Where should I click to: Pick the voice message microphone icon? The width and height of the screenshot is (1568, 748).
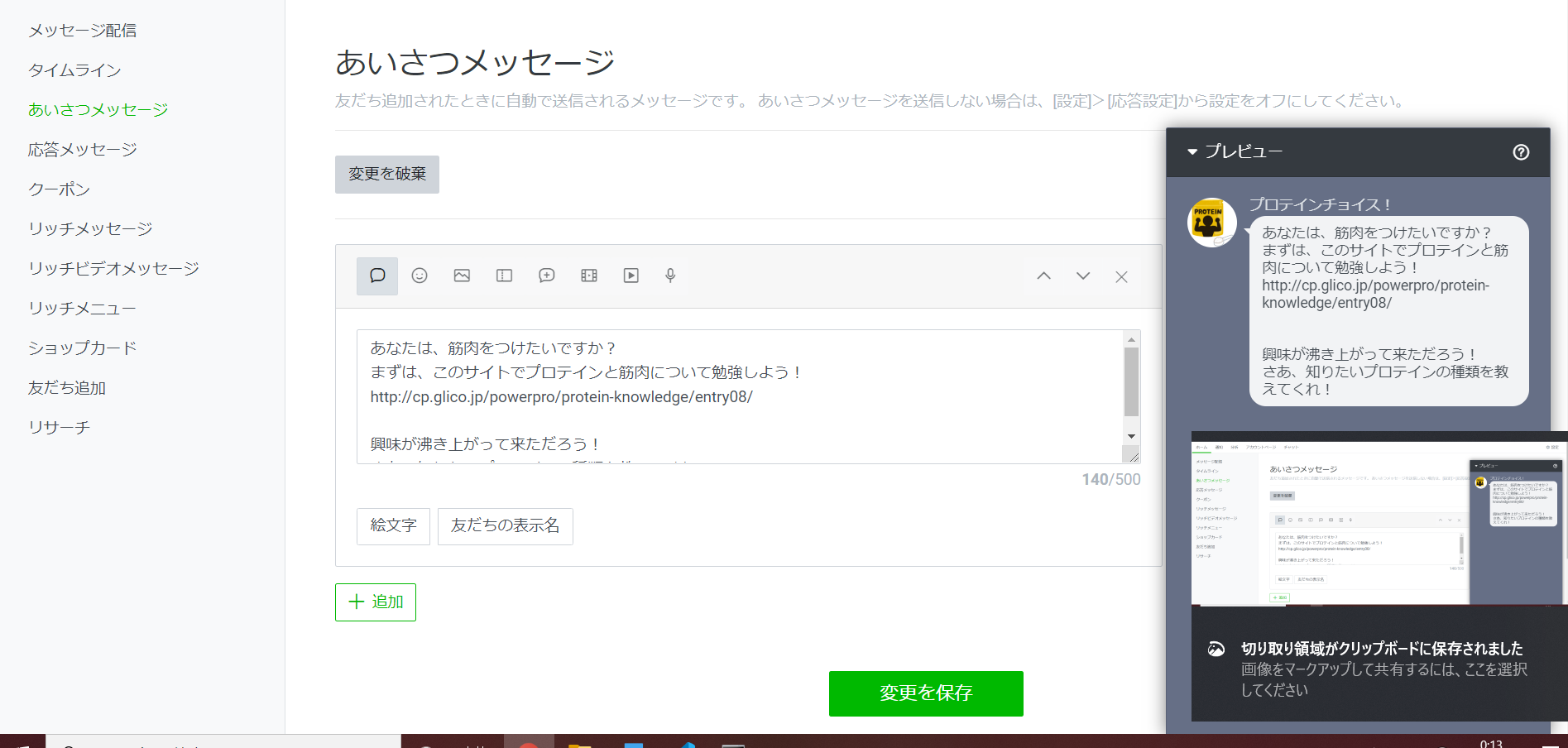(670, 276)
